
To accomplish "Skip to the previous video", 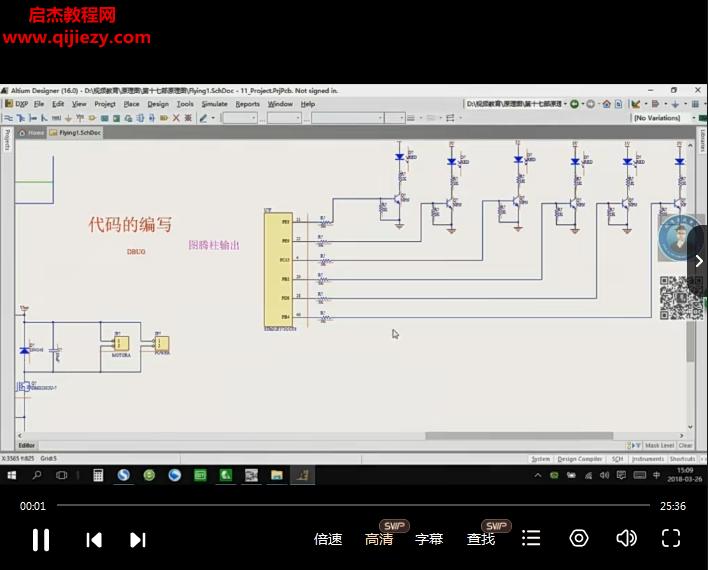I will 94,540.
